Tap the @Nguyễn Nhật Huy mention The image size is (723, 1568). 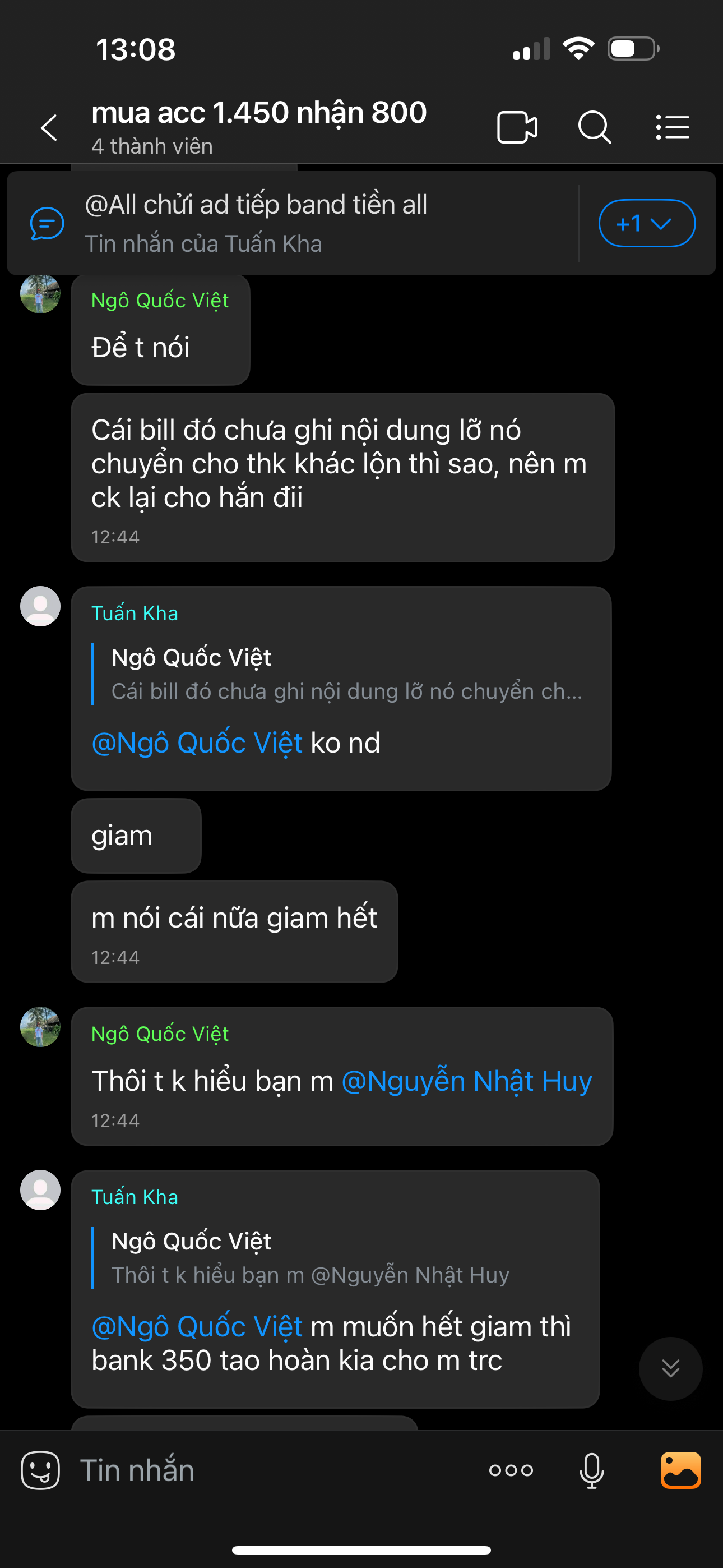click(467, 1082)
